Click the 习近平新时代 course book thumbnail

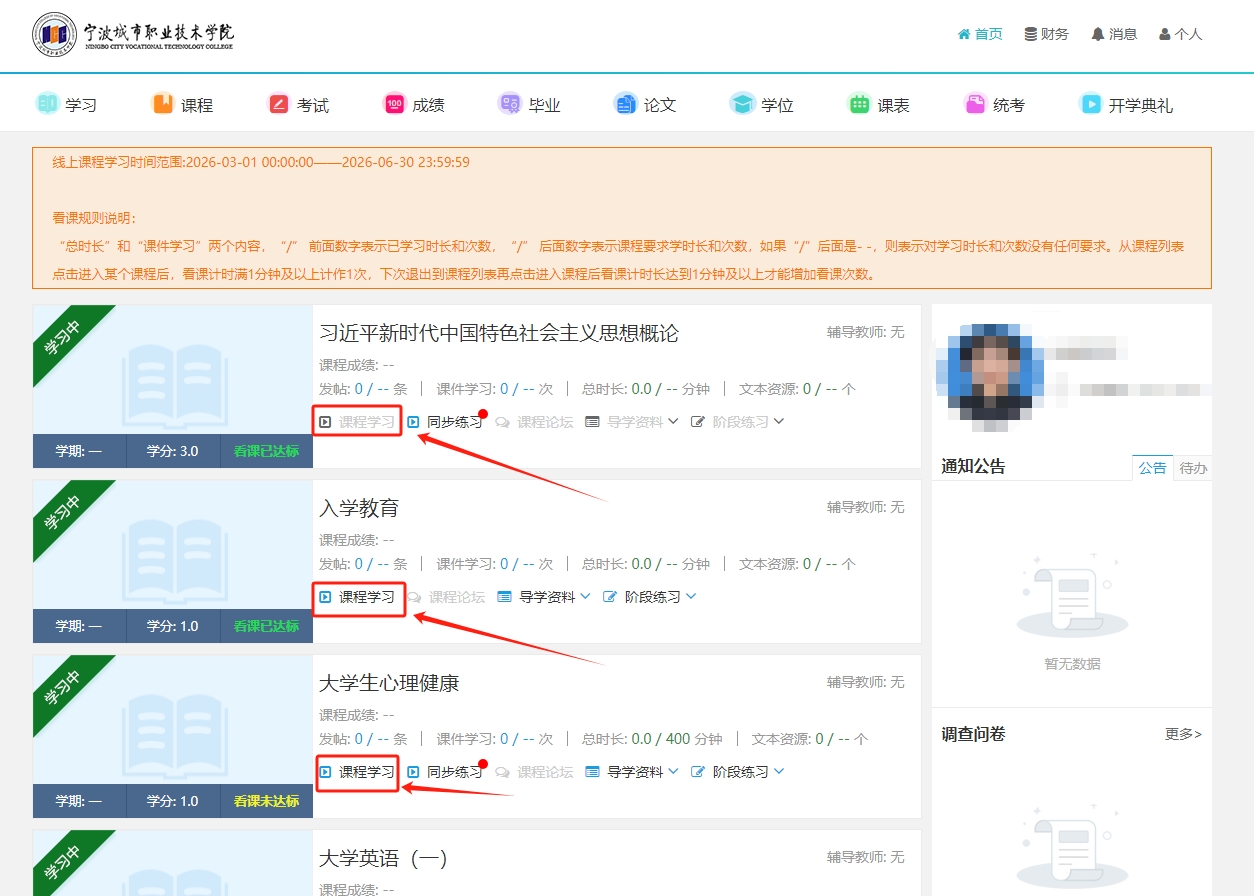click(x=173, y=385)
